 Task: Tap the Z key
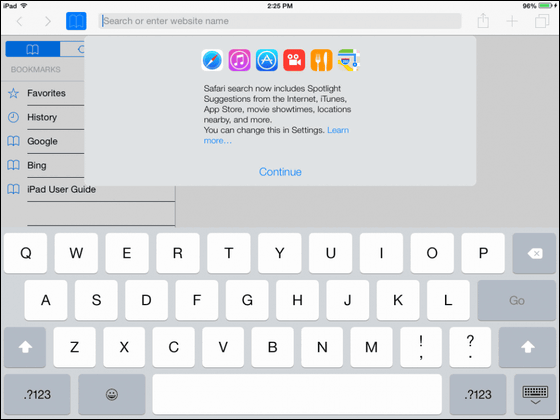(75, 347)
